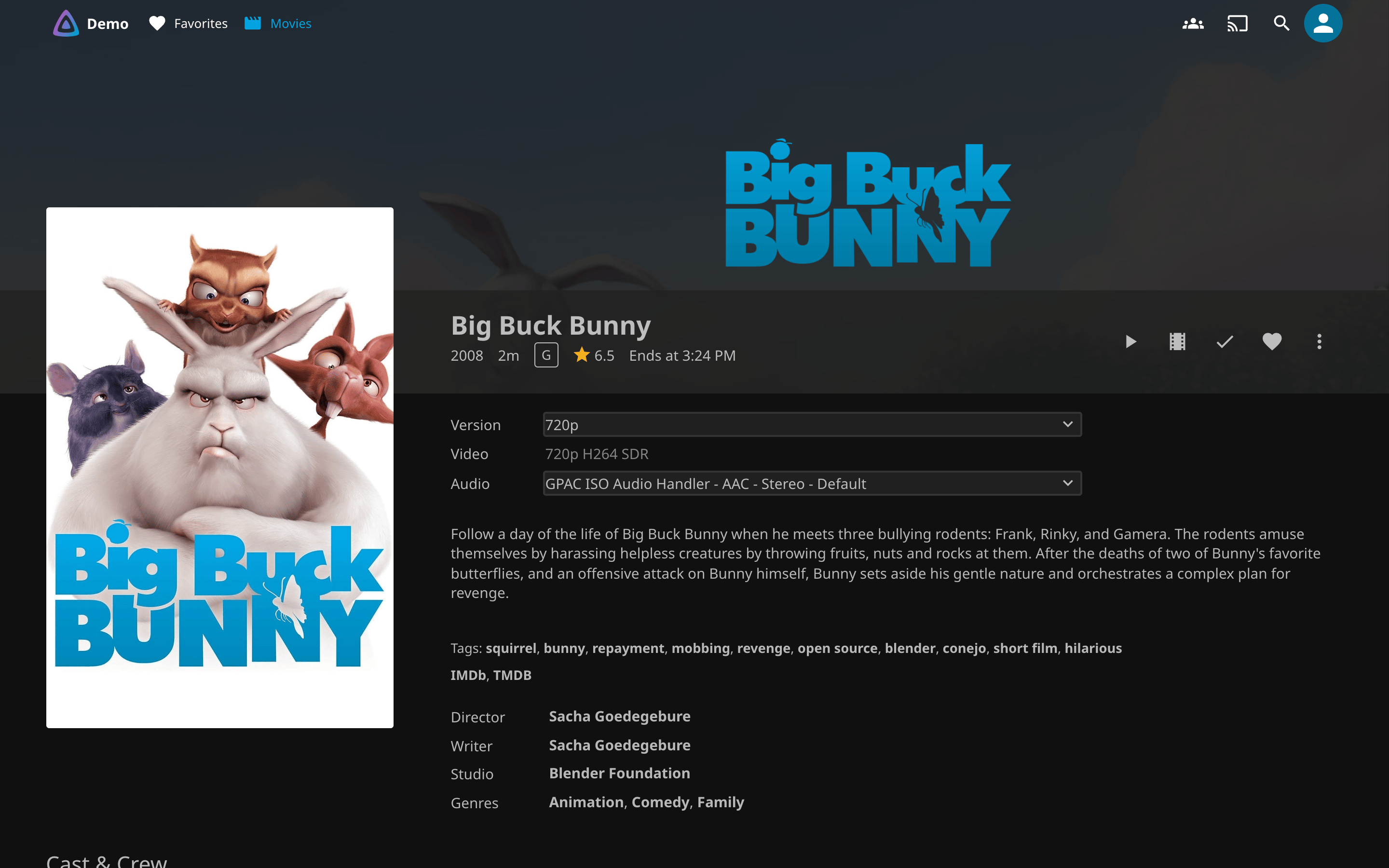
Task: Open the TMDB external link
Action: pyautogui.click(x=512, y=675)
